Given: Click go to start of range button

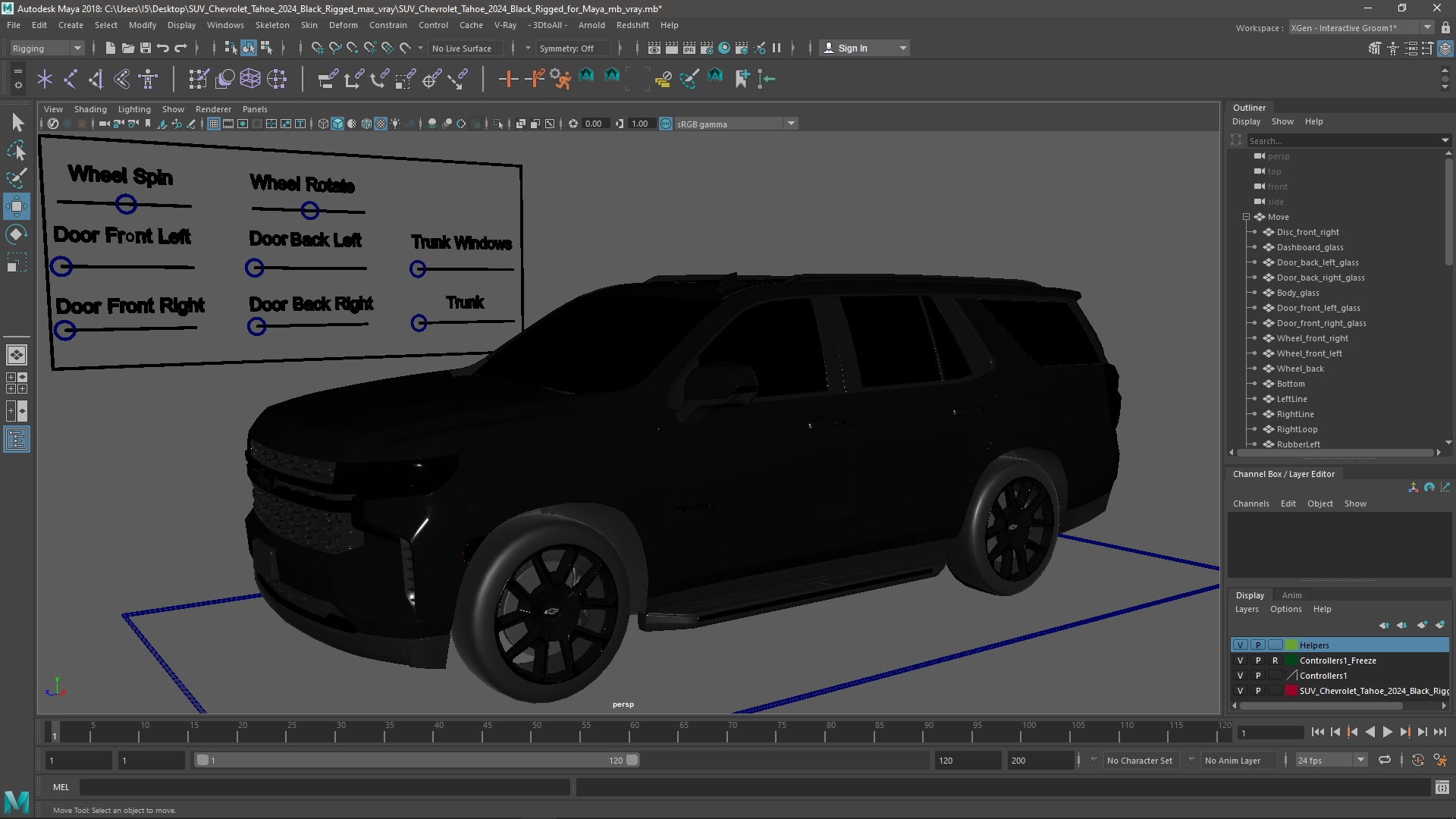Looking at the screenshot, I should (x=1317, y=732).
